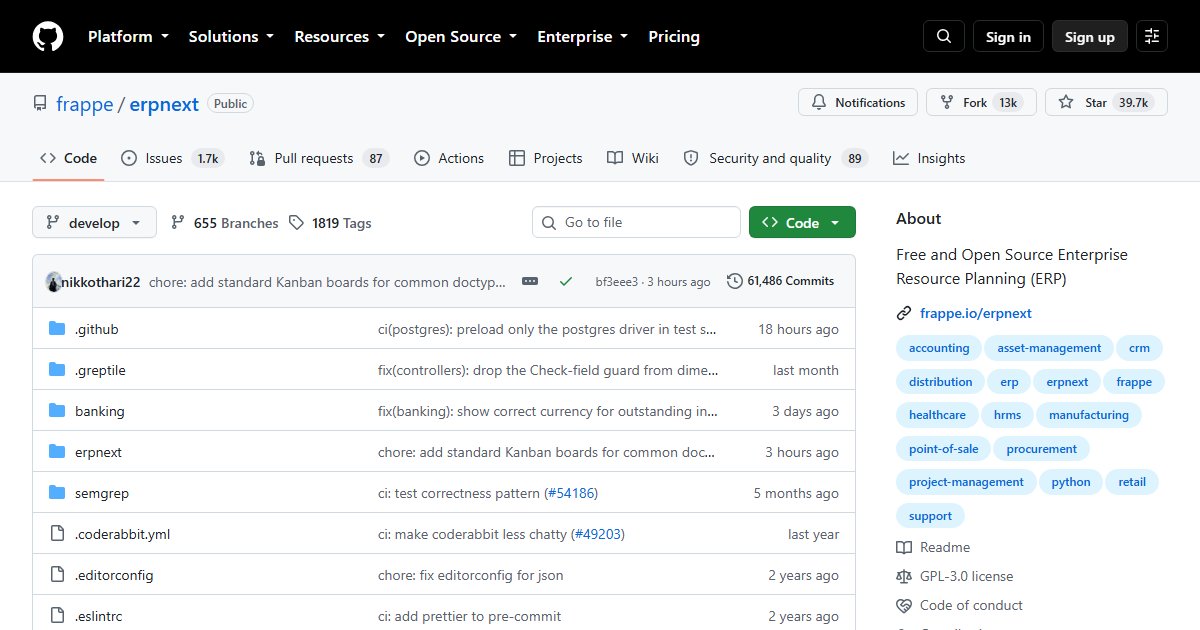This screenshot has width=1200, height=630.
Task: Focus the Go to file search field
Action: (x=636, y=223)
